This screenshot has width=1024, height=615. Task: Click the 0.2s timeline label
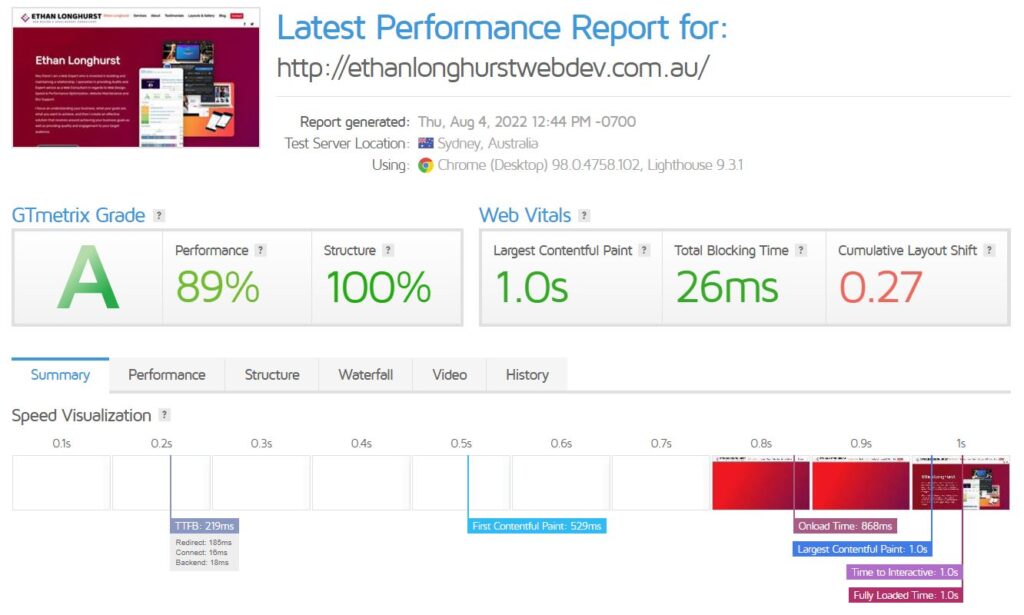(x=161, y=443)
